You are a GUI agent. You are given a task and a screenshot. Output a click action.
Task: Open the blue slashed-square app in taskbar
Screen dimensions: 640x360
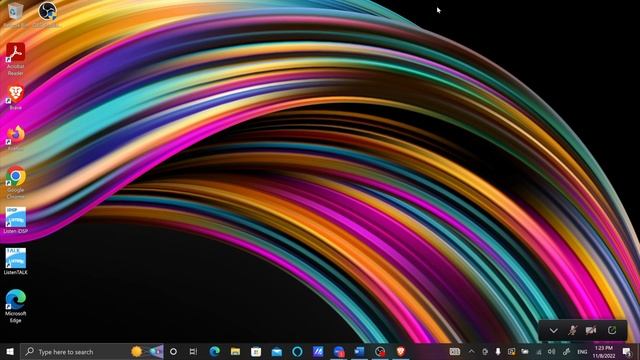tap(318, 351)
